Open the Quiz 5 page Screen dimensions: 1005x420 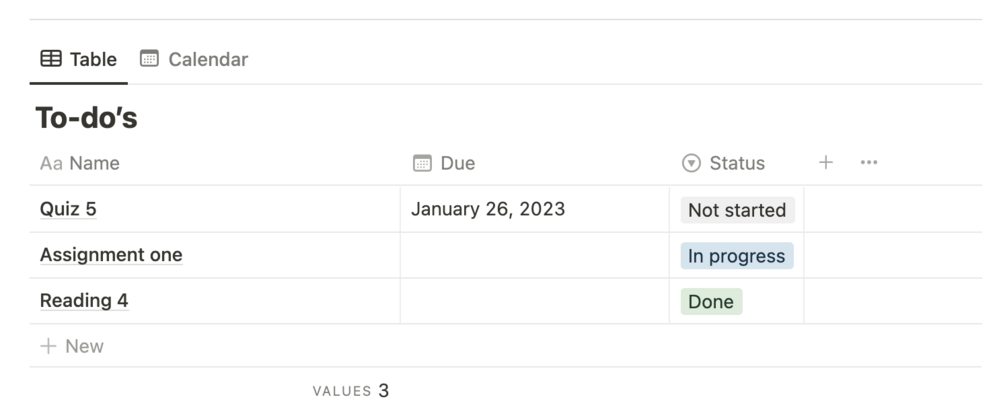pos(68,209)
